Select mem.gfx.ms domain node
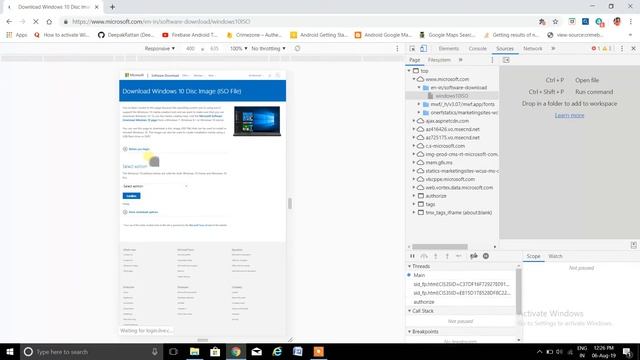This screenshot has width=640, height=360. pyautogui.click(x=439, y=163)
